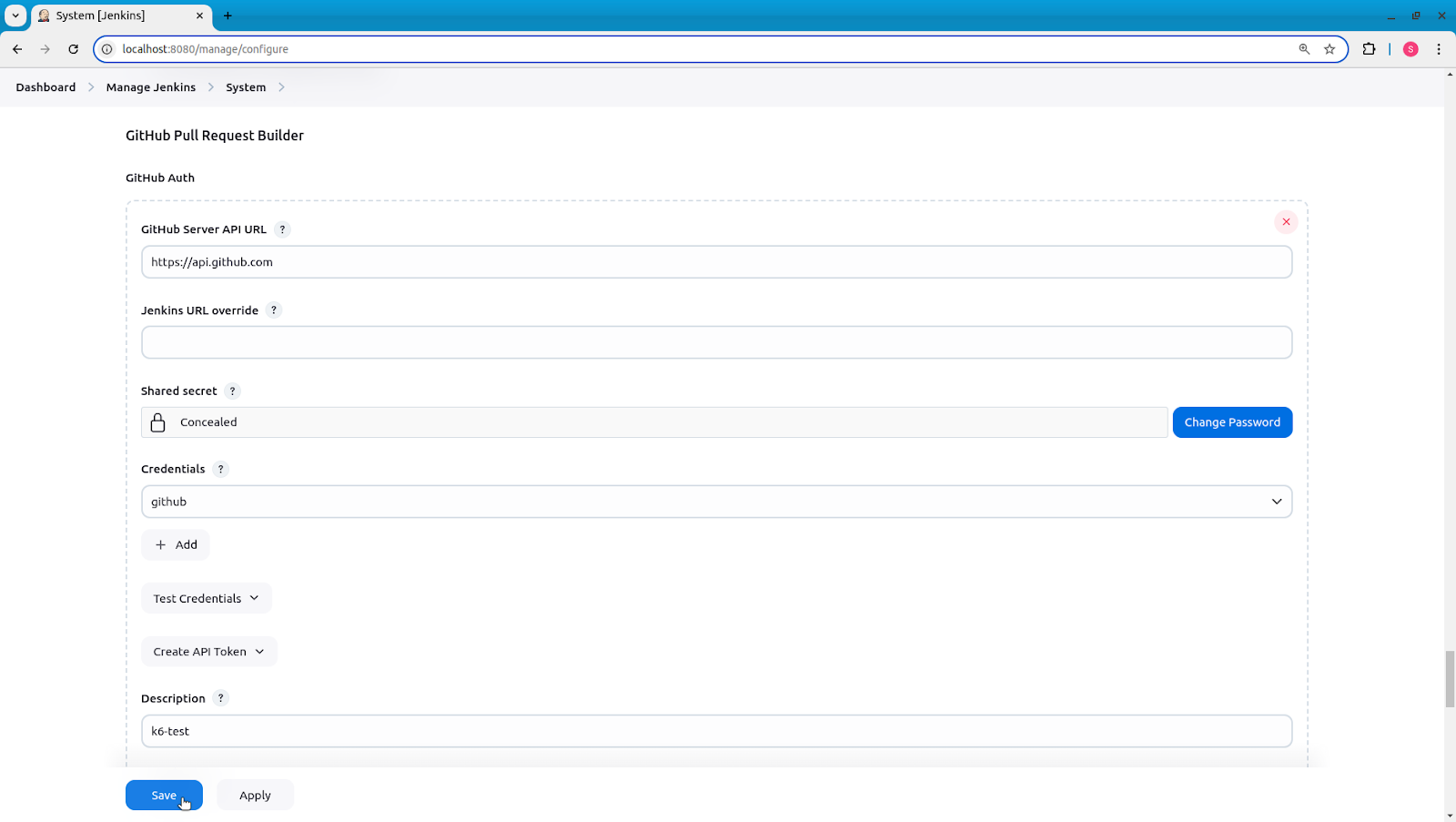1456x822 pixels.
Task: Select the System [Jenkins] browser tab
Action: coord(121,15)
